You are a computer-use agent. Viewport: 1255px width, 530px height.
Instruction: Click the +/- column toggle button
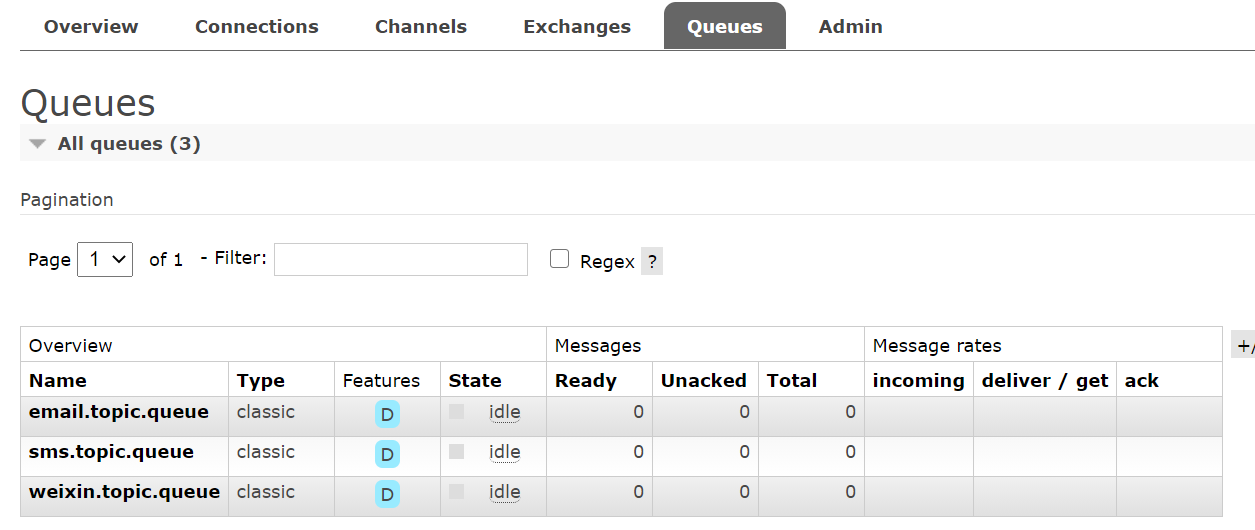coord(1244,346)
